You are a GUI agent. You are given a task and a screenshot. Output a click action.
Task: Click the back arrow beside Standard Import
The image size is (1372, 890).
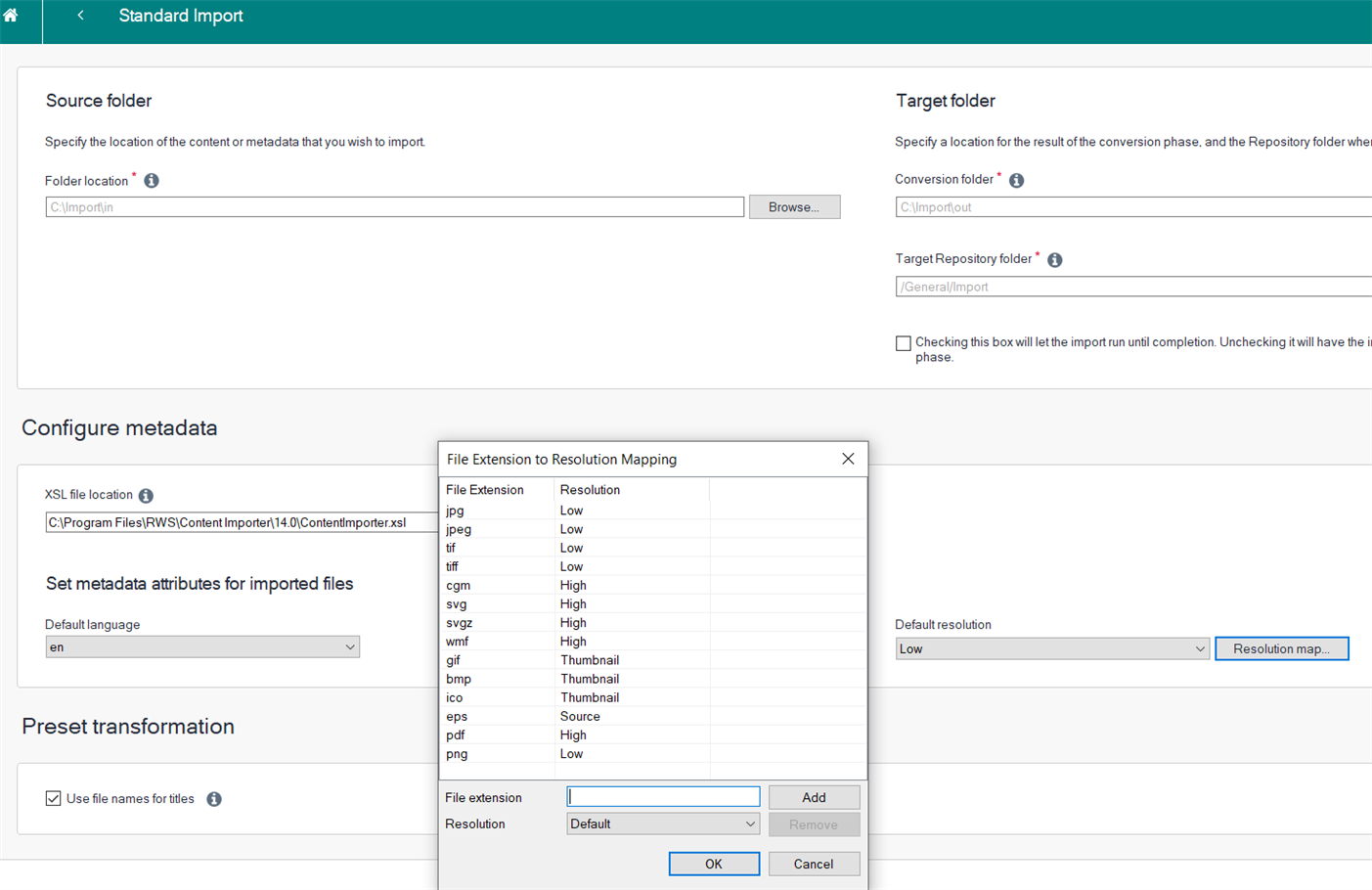[x=79, y=15]
